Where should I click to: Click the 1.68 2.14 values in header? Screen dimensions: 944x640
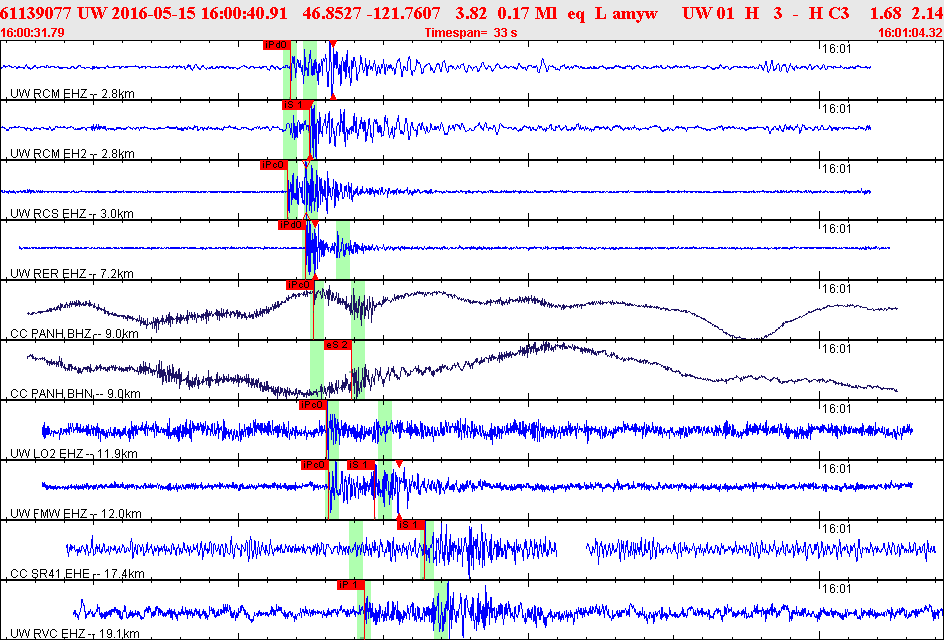click(x=905, y=13)
